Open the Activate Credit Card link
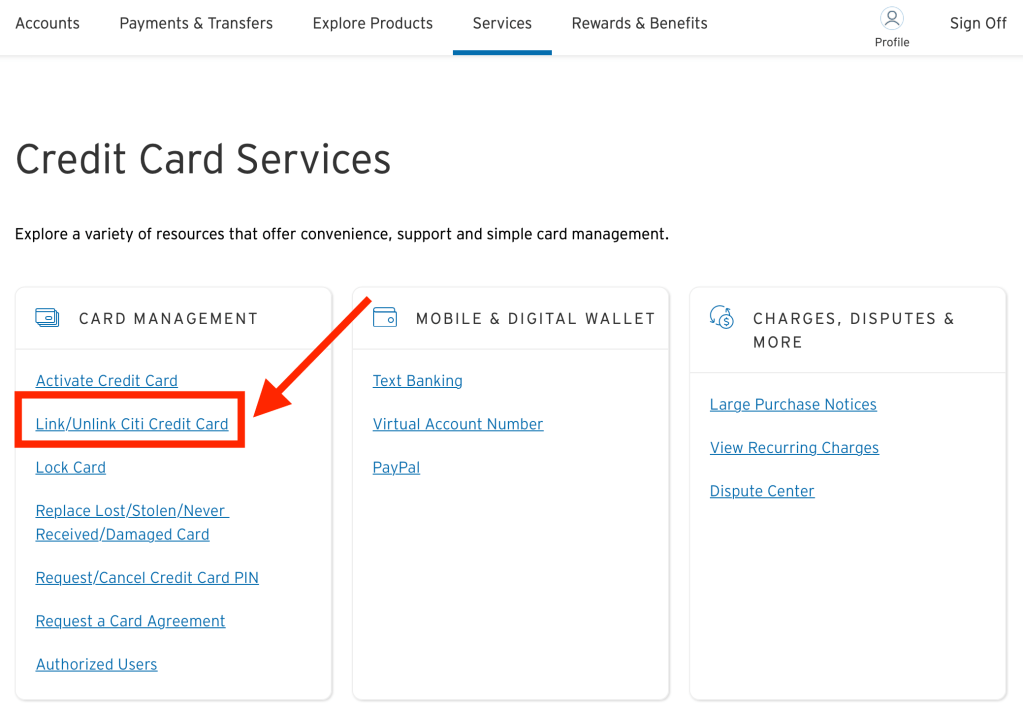 tap(107, 381)
